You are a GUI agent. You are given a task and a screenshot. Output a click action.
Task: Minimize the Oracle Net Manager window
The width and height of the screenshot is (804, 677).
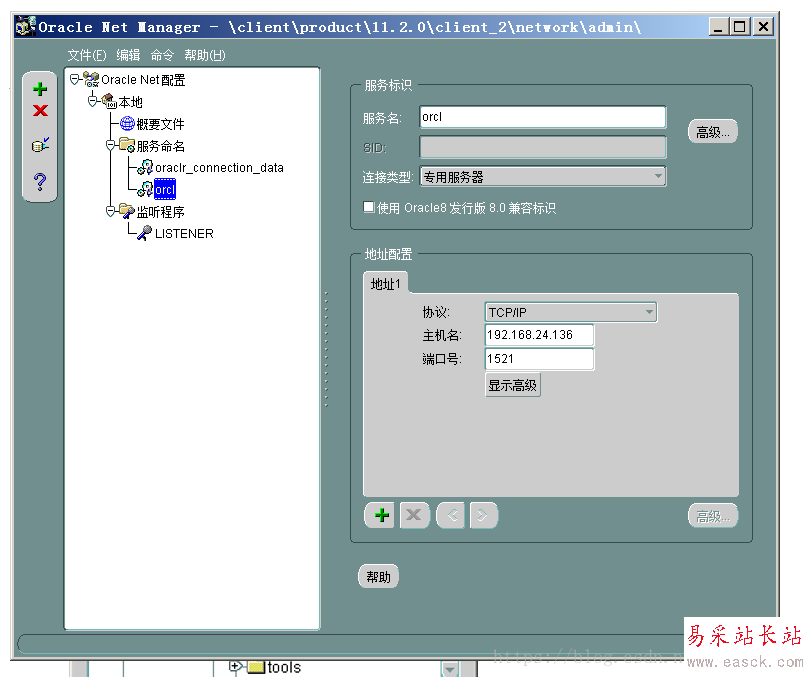click(x=718, y=26)
